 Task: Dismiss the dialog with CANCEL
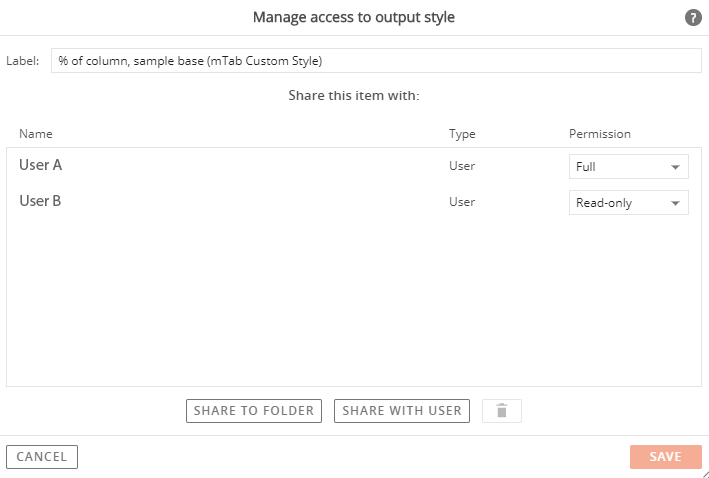(x=42, y=457)
